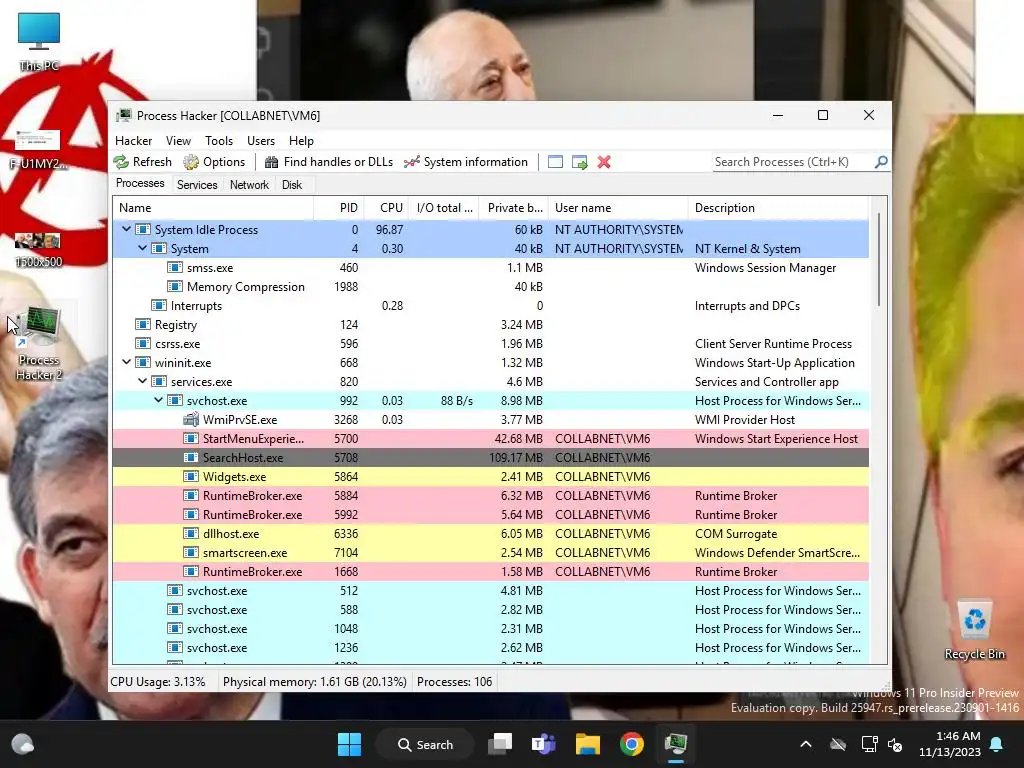Open the 1500x500 desktop image file
This screenshot has width=1024, height=768.
(38, 250)
